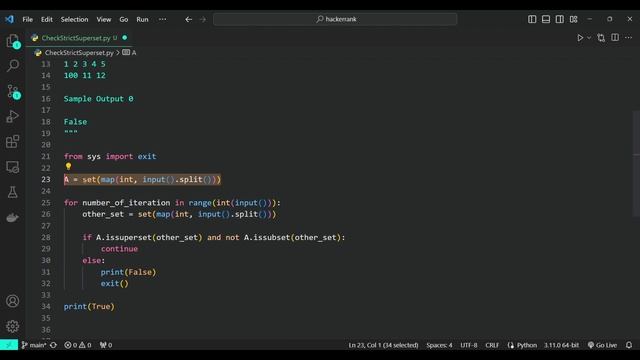
Task: Open the Testing flask view
Action: 13,192
